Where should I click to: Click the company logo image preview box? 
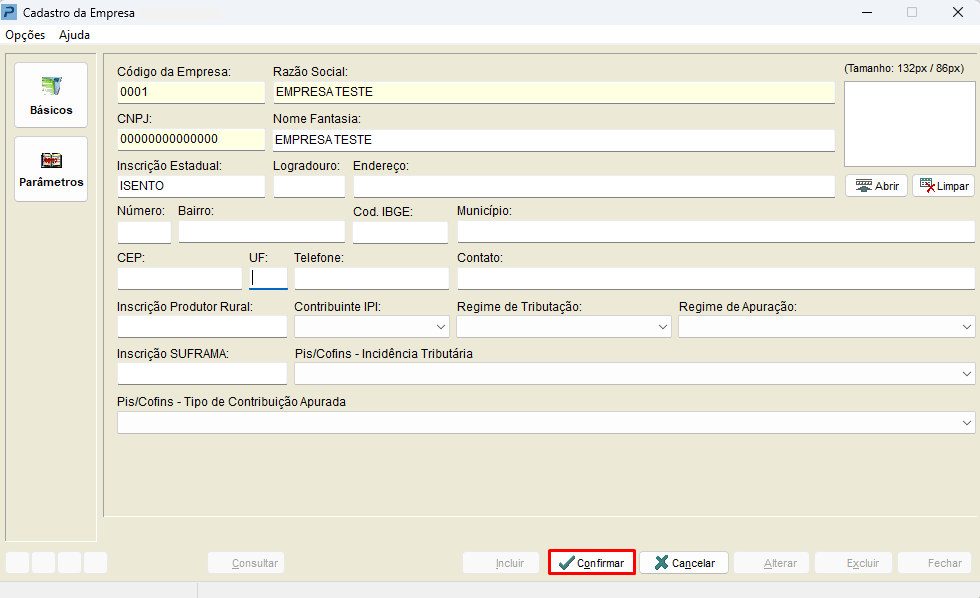tap(909, 123)
